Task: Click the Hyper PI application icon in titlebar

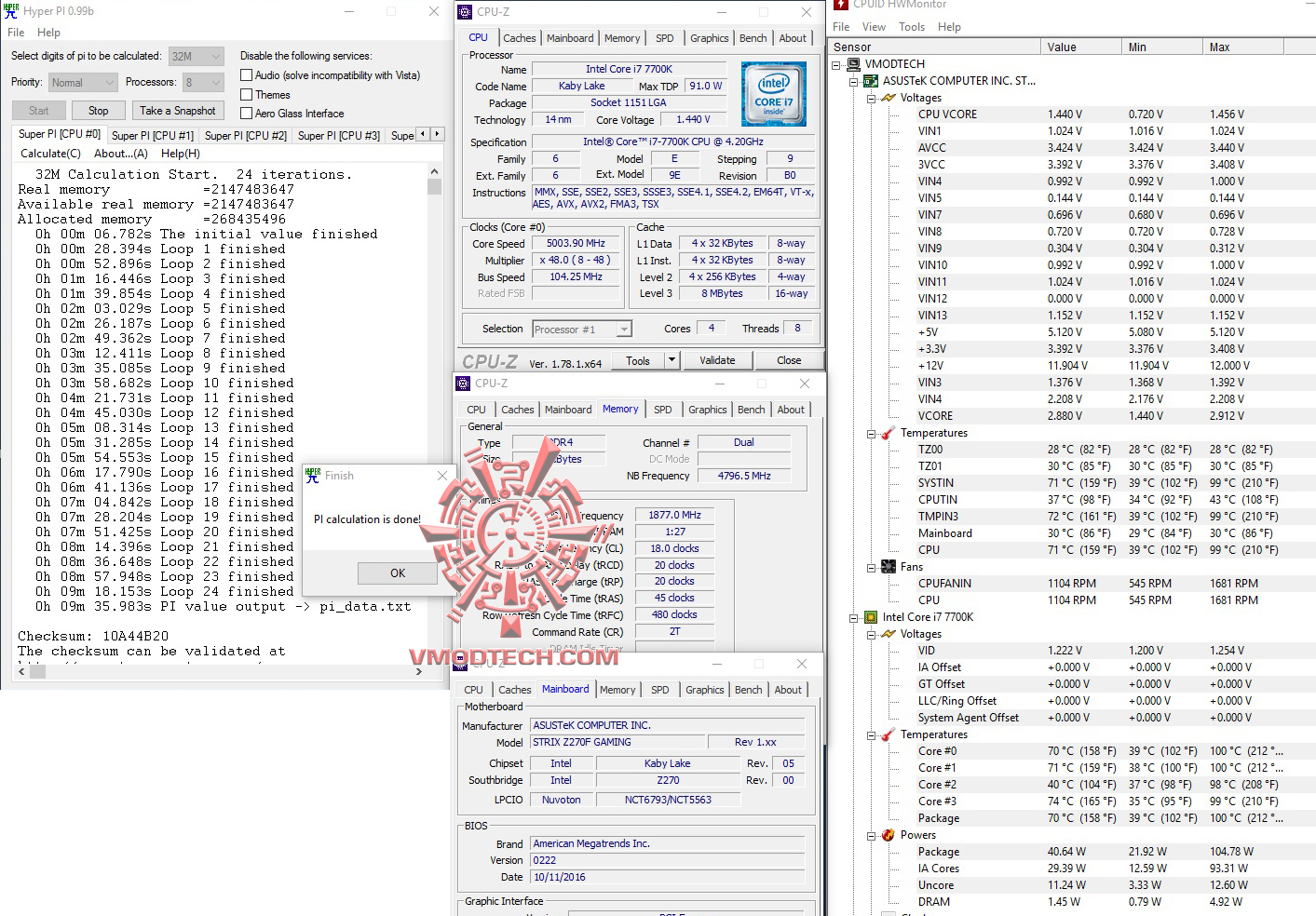Action: click(x=10, y=10)
